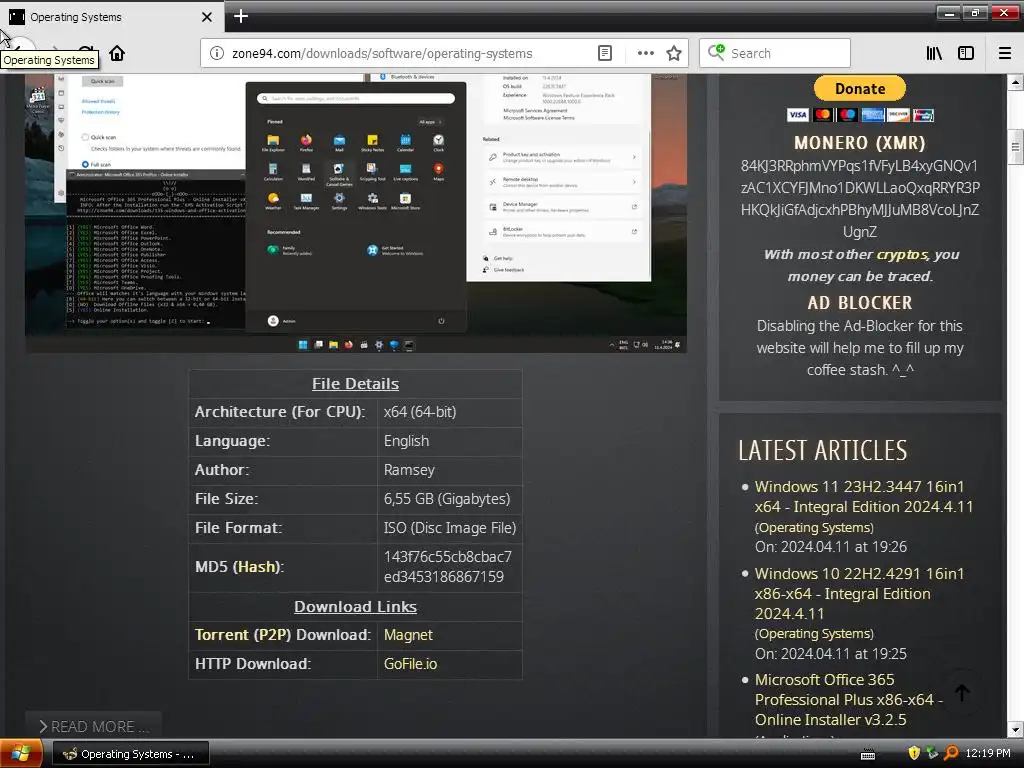
Task: Open the Magnet torrent download link
Action: [x=408, y=635]
